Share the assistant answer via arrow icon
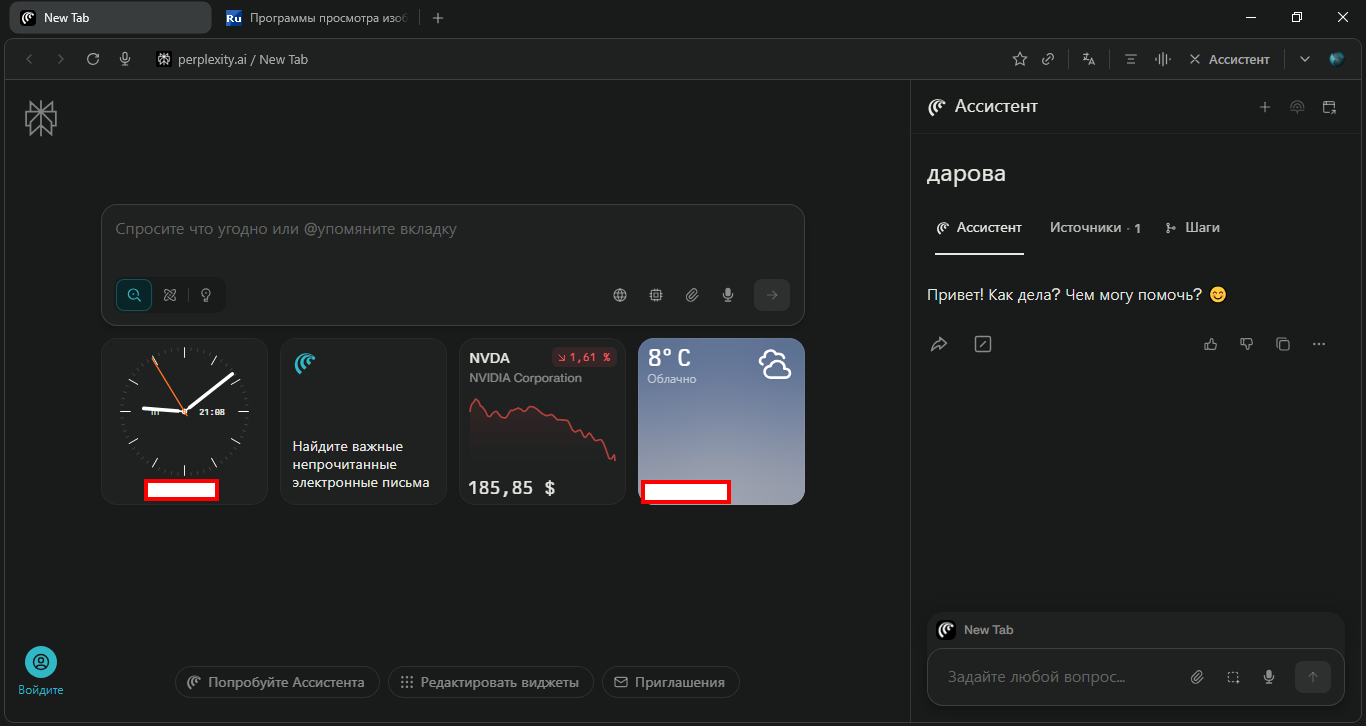This screenshot has height=726, width=1366. tap(939, 344)
